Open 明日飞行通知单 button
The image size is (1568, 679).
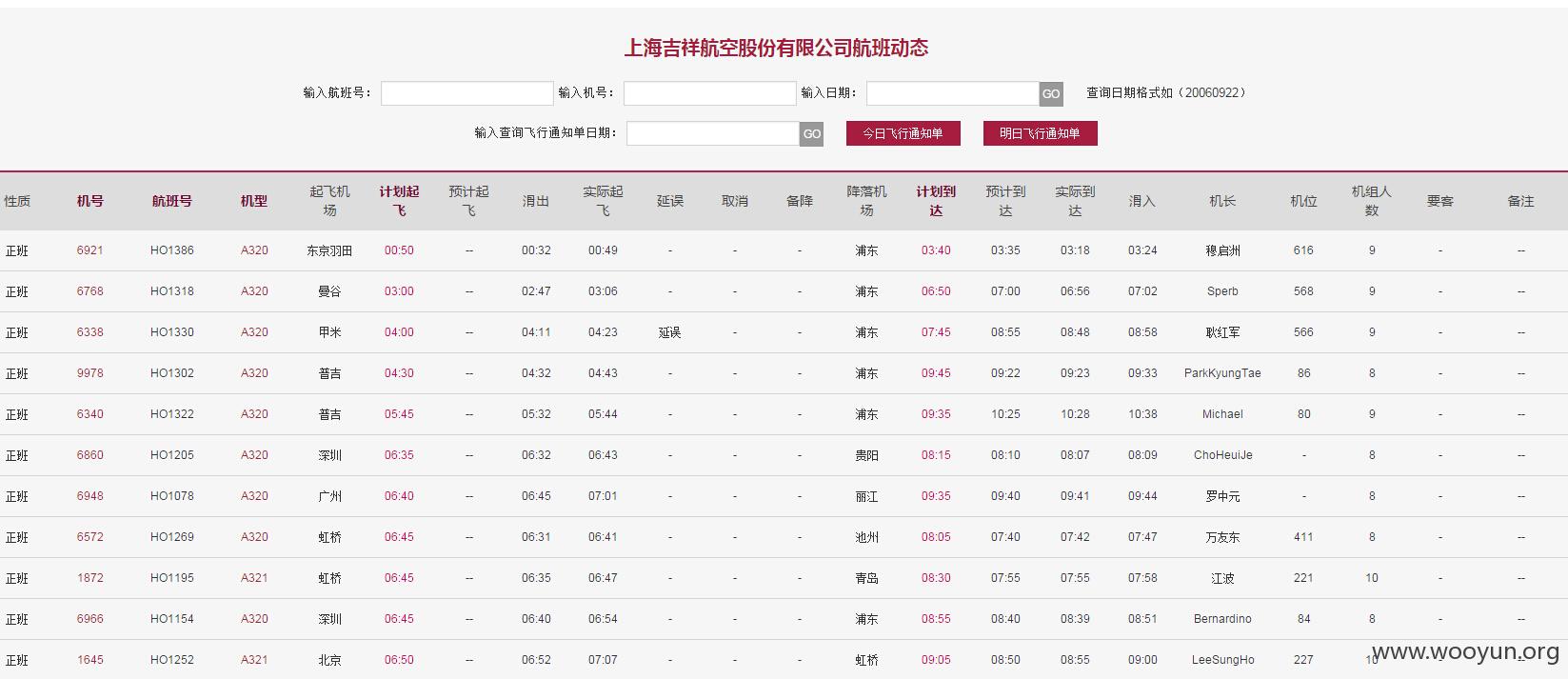(x=1040, y=133)
